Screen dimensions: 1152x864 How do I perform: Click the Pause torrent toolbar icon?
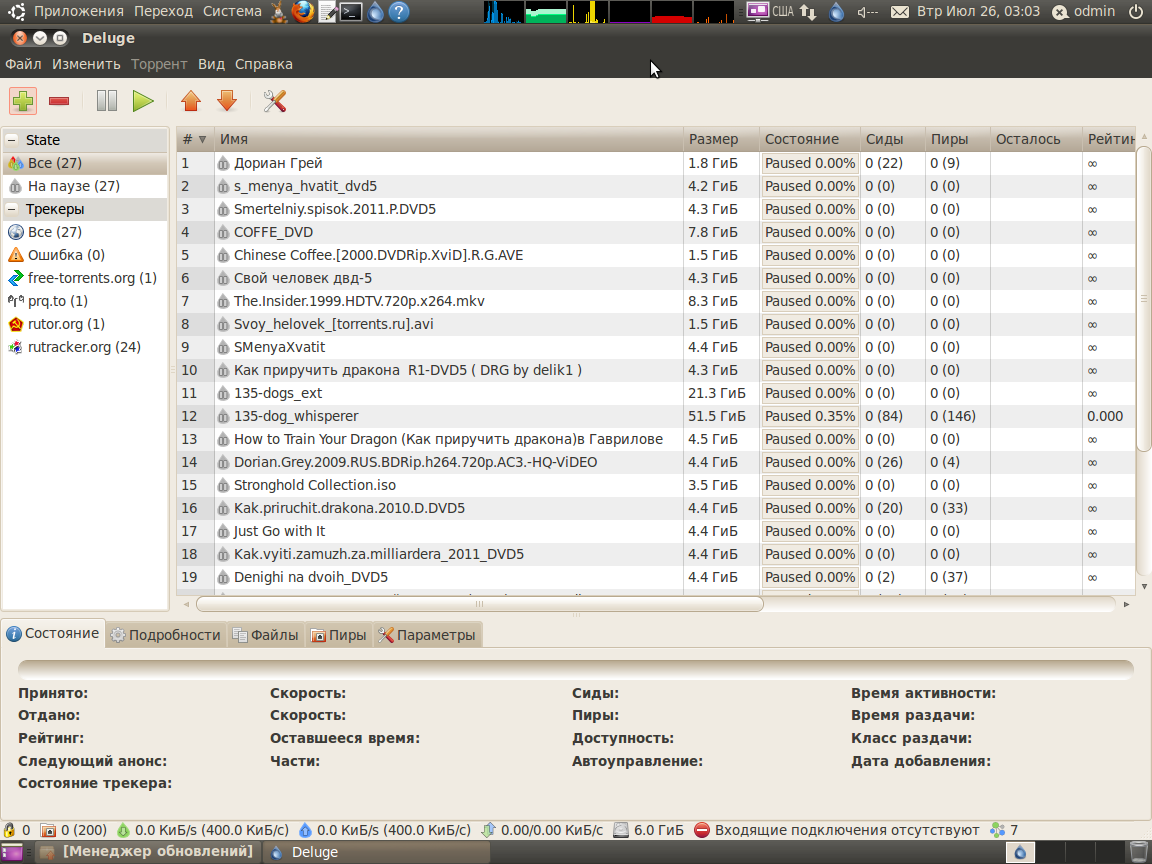point(107,101)
